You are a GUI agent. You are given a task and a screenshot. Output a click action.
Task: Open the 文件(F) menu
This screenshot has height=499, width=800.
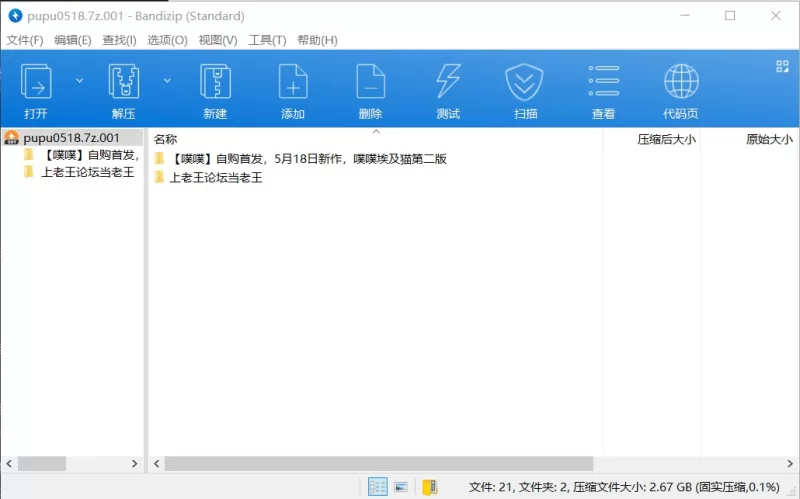tap(25, 40)
